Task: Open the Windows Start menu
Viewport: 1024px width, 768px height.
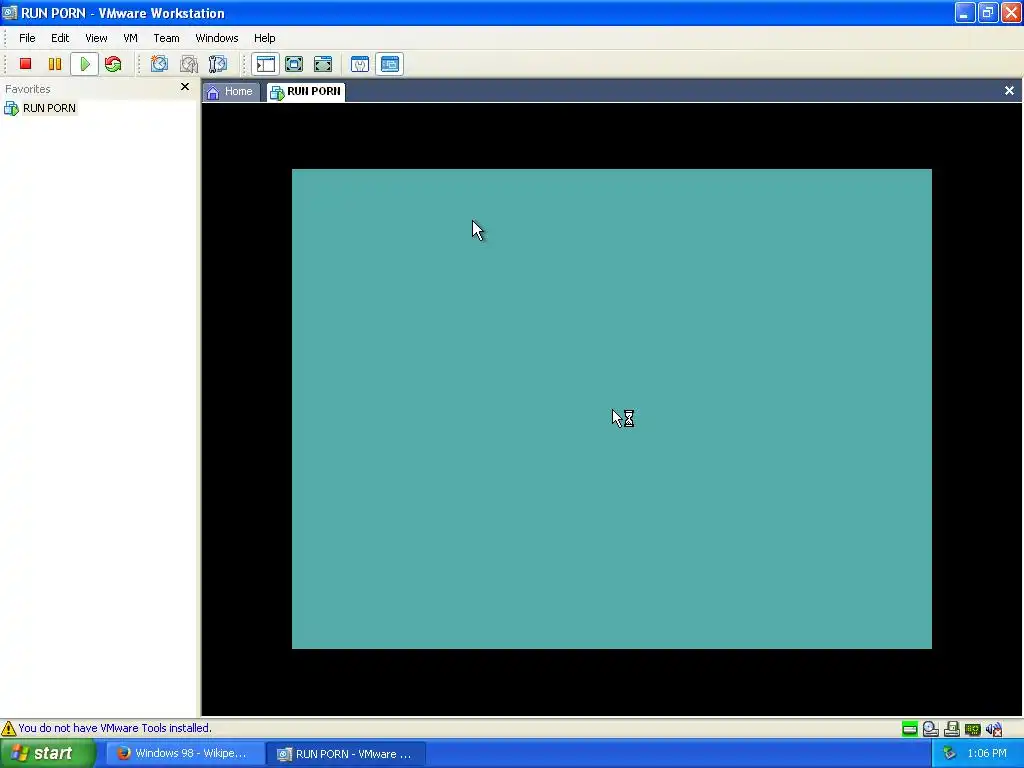Action: pos(47,753)
